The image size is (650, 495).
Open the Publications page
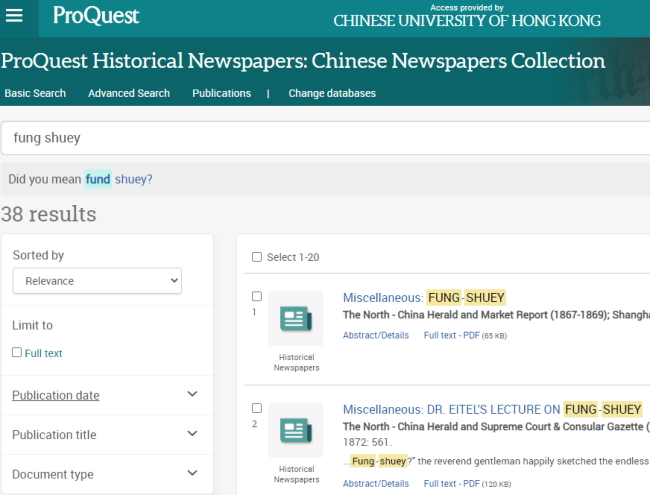click(221, 93)
